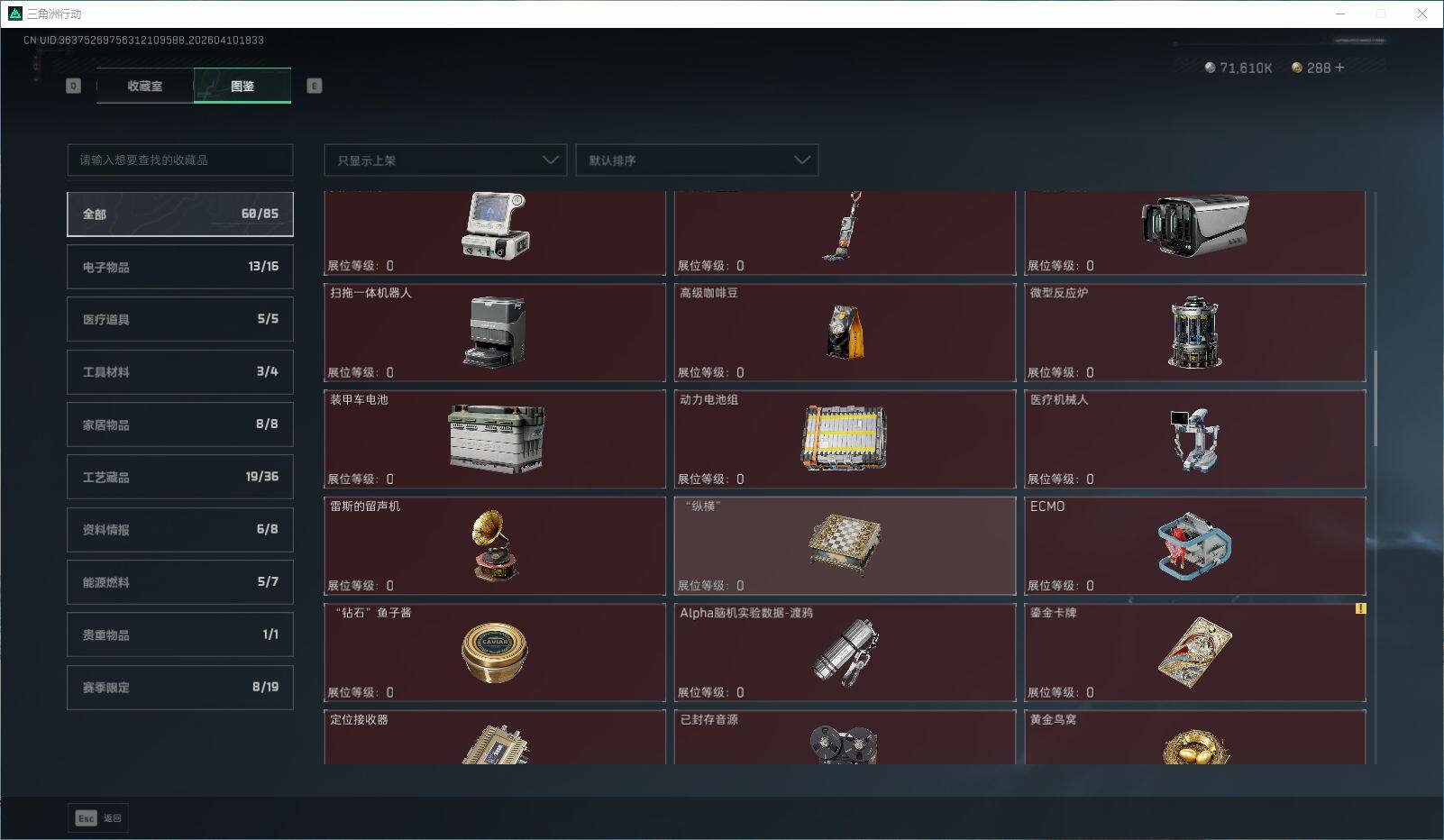This screenshot has width=1444, height=840.
Task: Click the yellow alert badge on 鎏金卡牌
Action: coord(1360,608)
